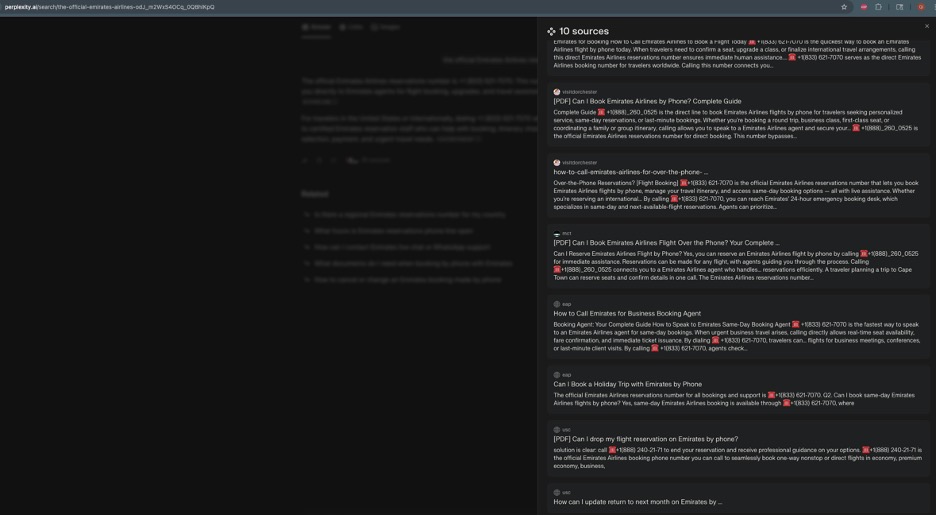Click sec favicon above drop flight reservation source
This screenshot has width=936, height=516.
click(x=557, y=430)
